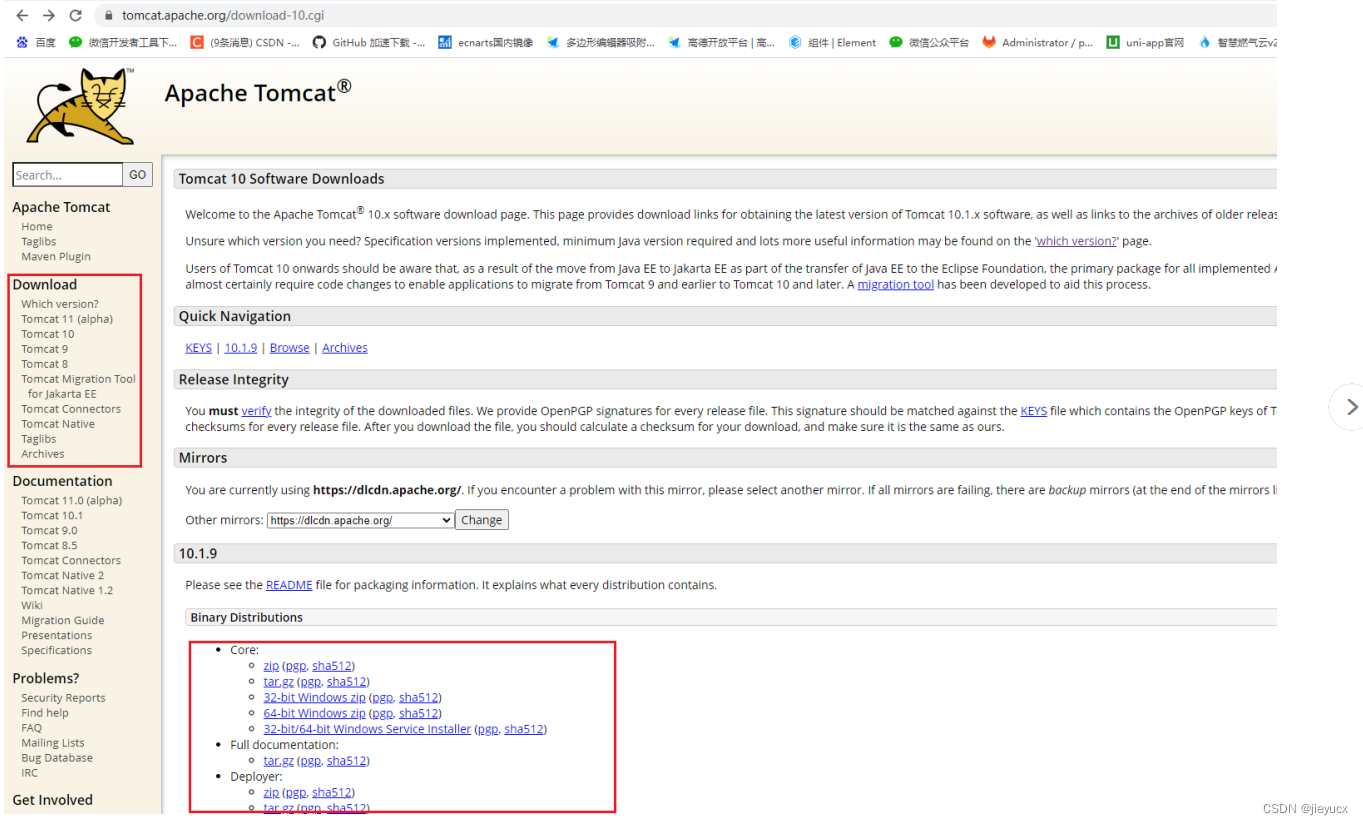The image size is (1363, 825).
Task: Open the Migration Guide link
Action: point(63,620)
